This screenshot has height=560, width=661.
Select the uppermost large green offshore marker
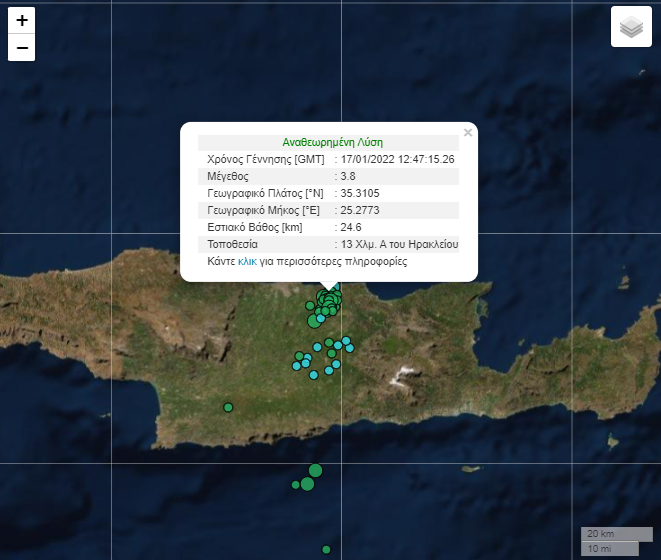pyautogui.click(x=315, y=470)
